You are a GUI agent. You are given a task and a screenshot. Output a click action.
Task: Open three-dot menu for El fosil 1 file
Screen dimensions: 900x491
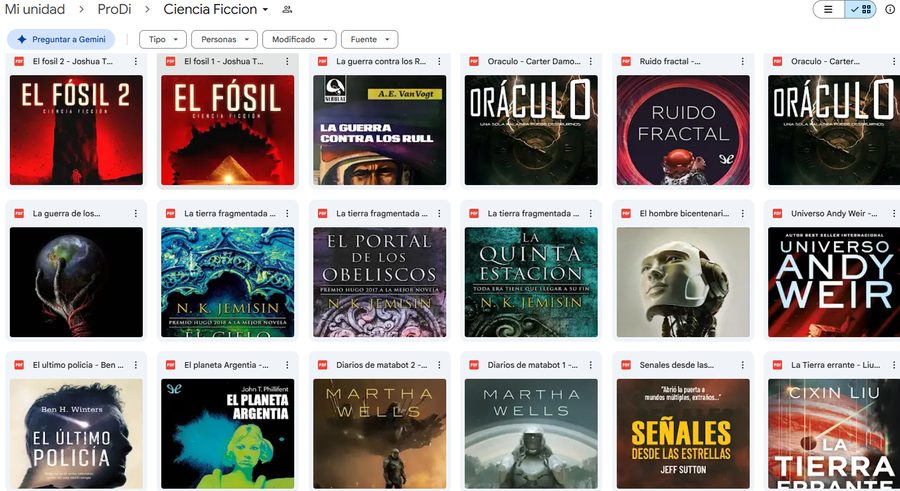point(287,61)
